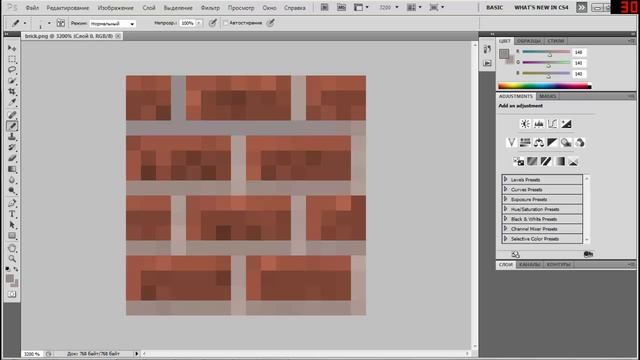Open the Screen Mode dropdown
This screenshot has height=360, width=640.
point(437,7)
